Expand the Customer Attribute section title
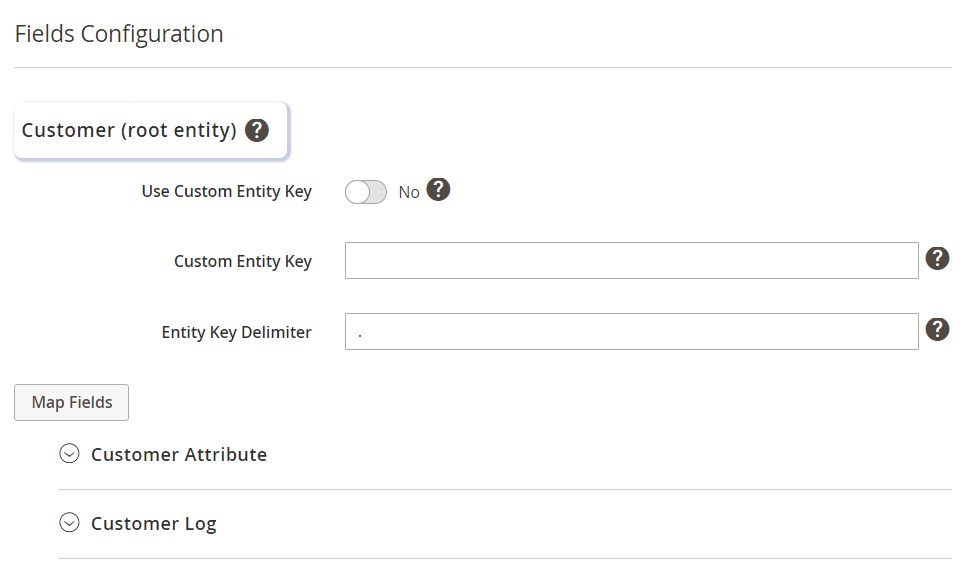The image size is (960, 586). click(179, 454)
